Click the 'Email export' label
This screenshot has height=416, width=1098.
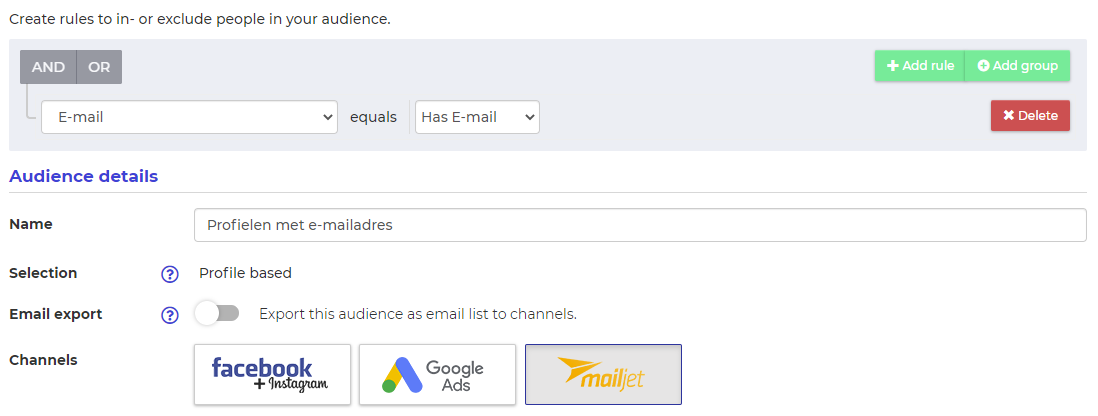(x=55, y=314)
